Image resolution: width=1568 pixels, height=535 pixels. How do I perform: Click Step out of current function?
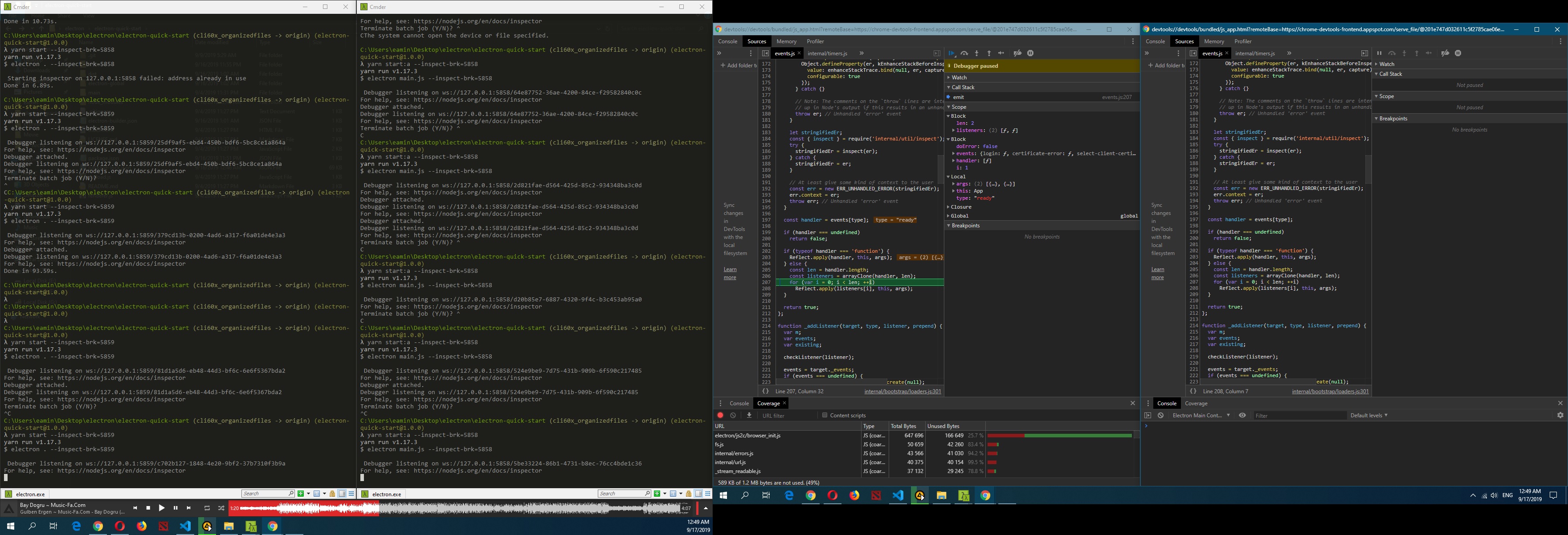[989, 53]
